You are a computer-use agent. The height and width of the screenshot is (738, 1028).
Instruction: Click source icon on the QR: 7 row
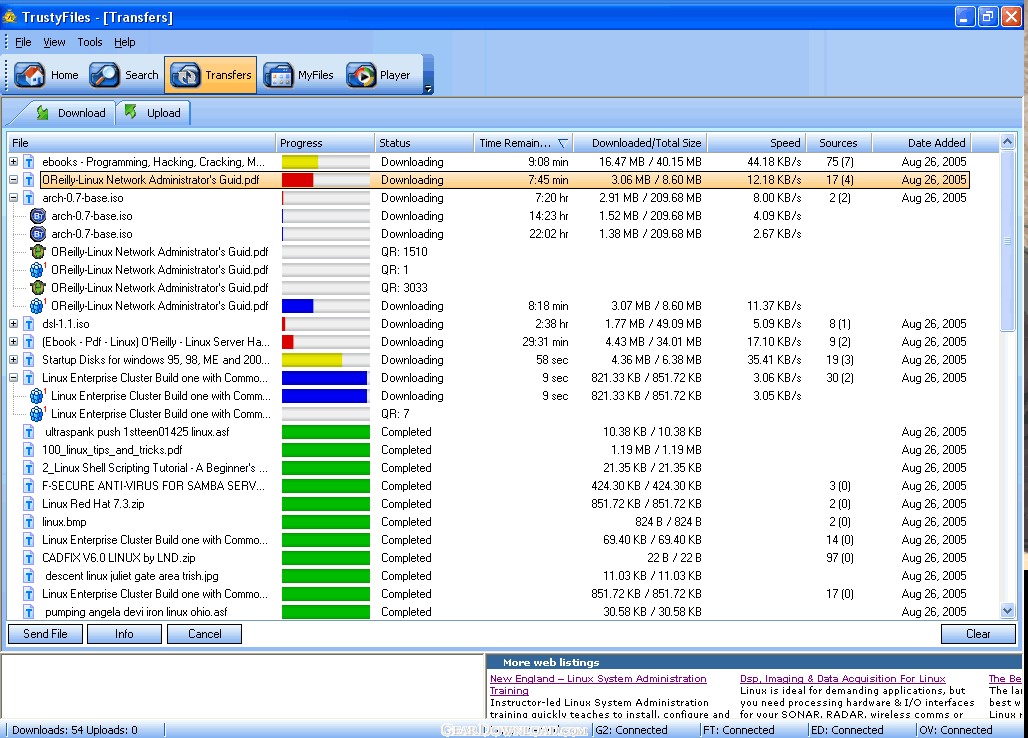(x=37, y=414)
